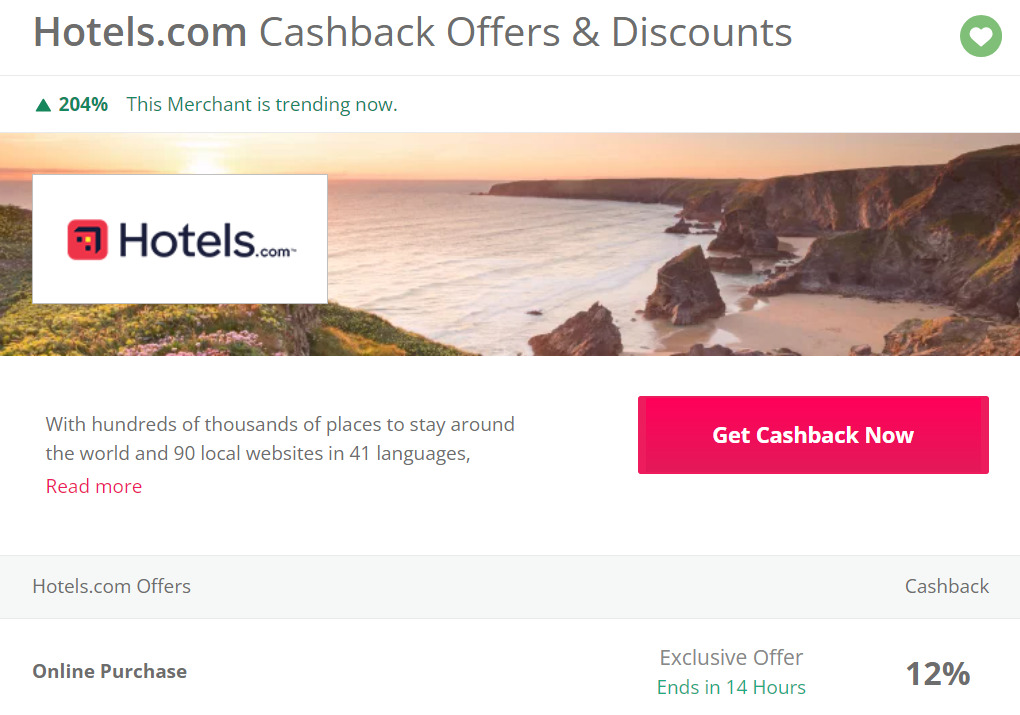Click the green upward trending triangle

pos(43,105)
